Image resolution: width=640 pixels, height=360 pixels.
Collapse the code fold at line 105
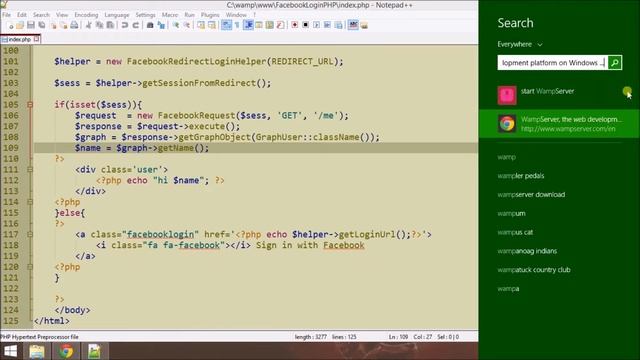point(30,105)
